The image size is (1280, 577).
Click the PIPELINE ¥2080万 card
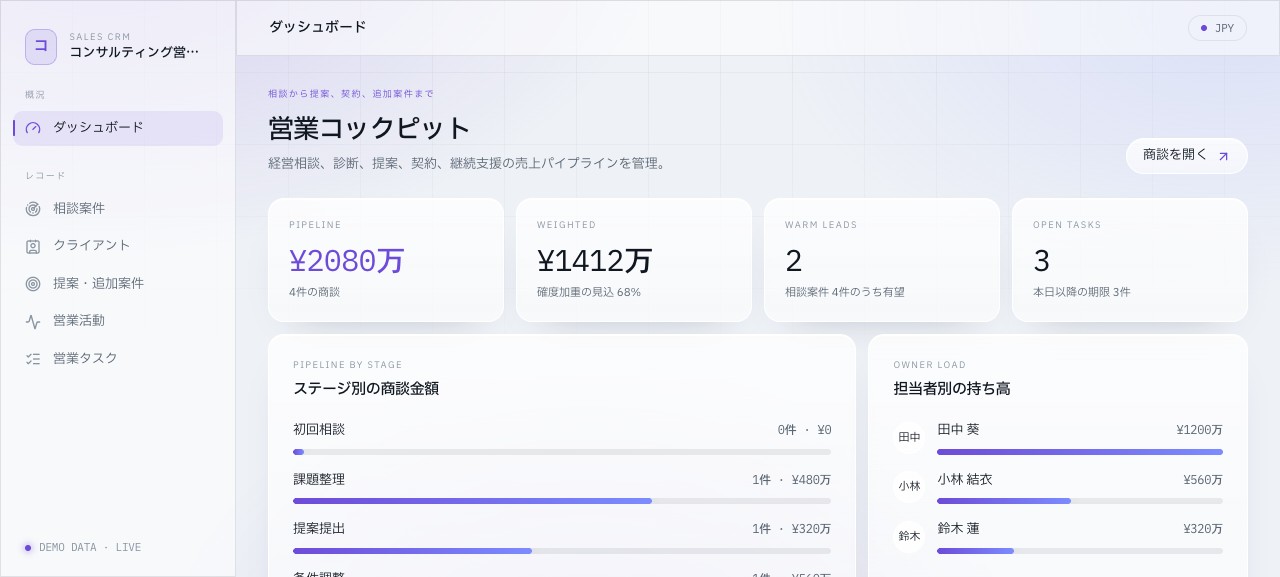pos(386,260)
